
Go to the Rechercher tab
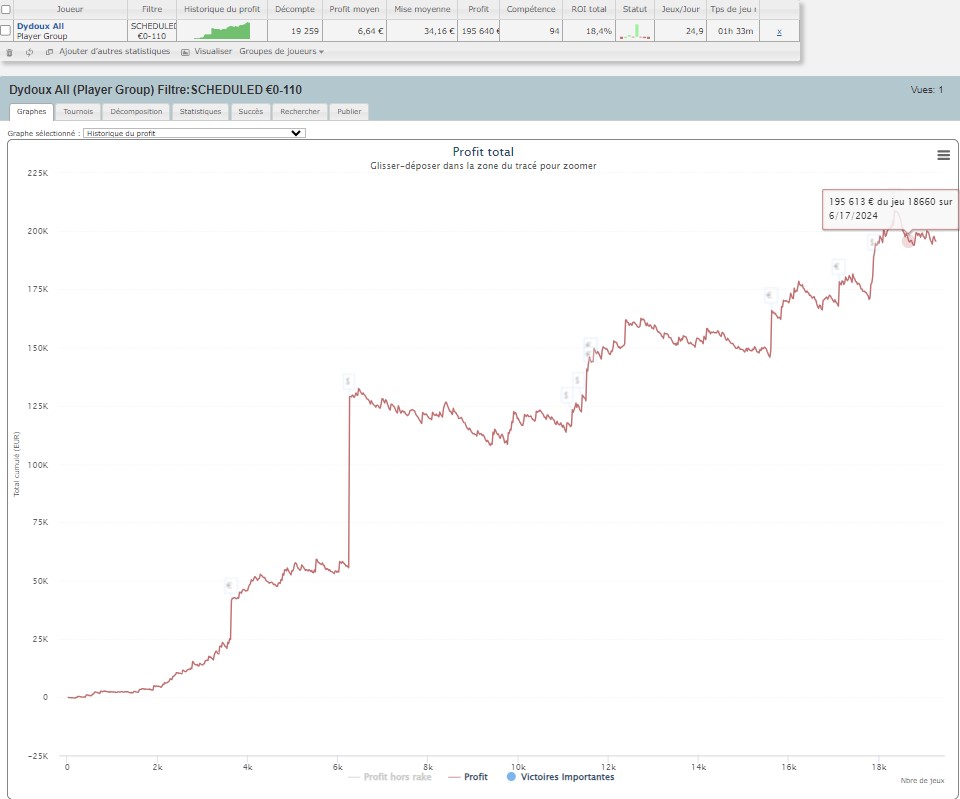300,111
